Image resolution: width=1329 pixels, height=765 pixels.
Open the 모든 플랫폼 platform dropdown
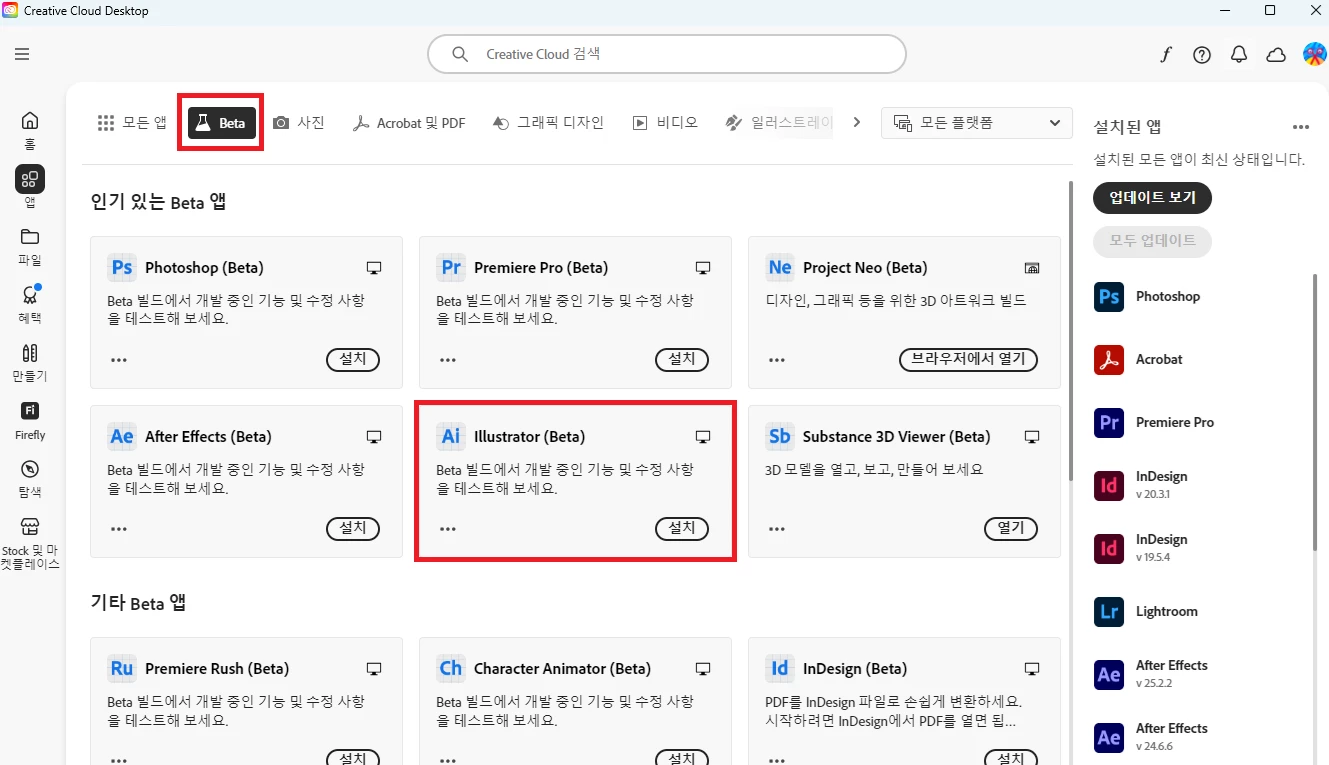[x=977, y=123]
